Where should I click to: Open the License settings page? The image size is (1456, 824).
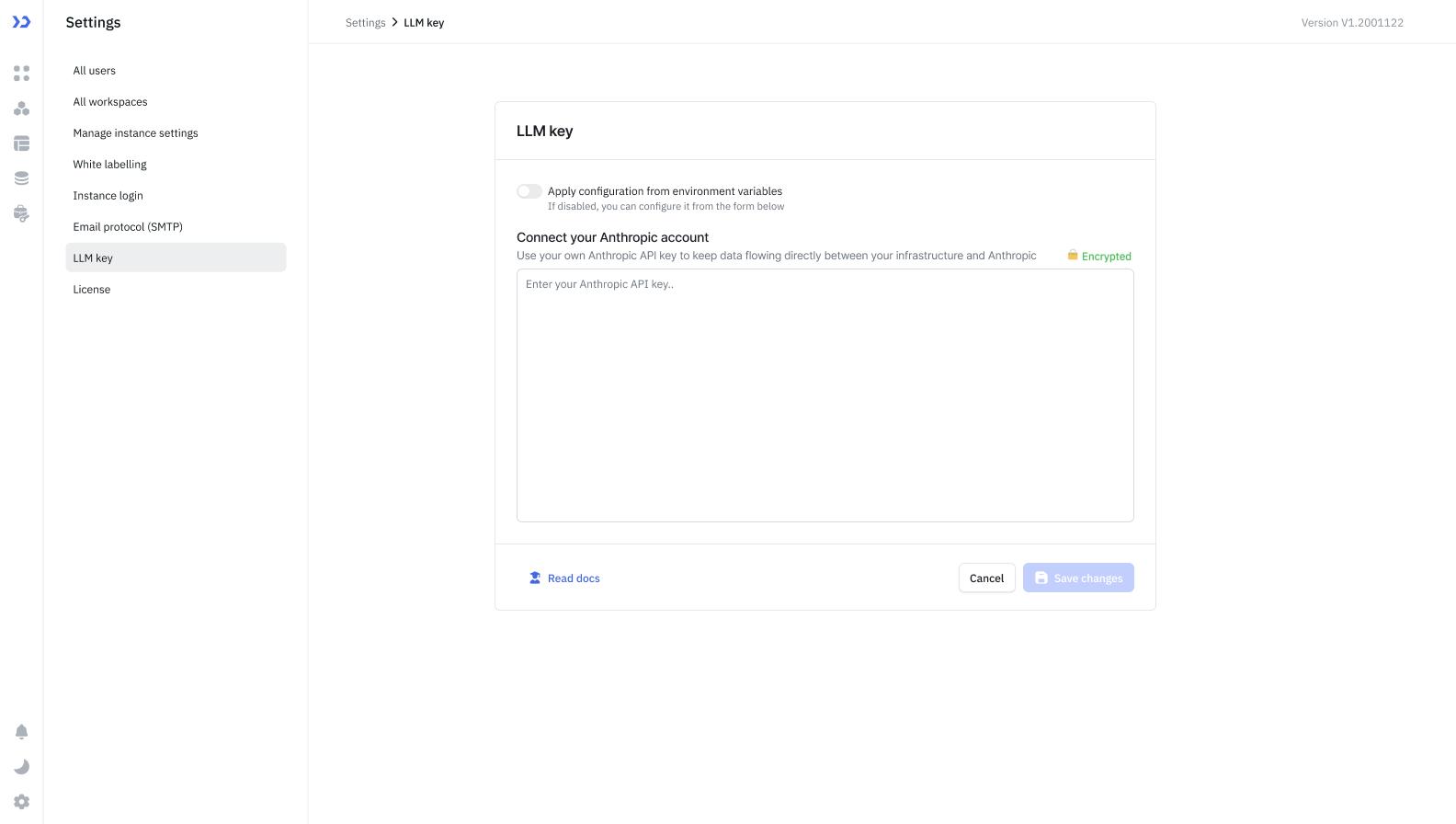coord(92,290)
